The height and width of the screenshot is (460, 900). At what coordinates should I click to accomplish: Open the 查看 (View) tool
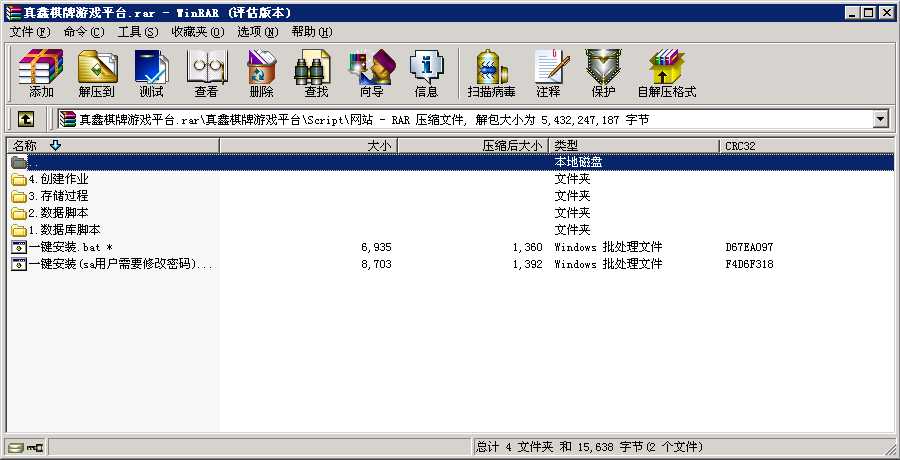[207, 67]
